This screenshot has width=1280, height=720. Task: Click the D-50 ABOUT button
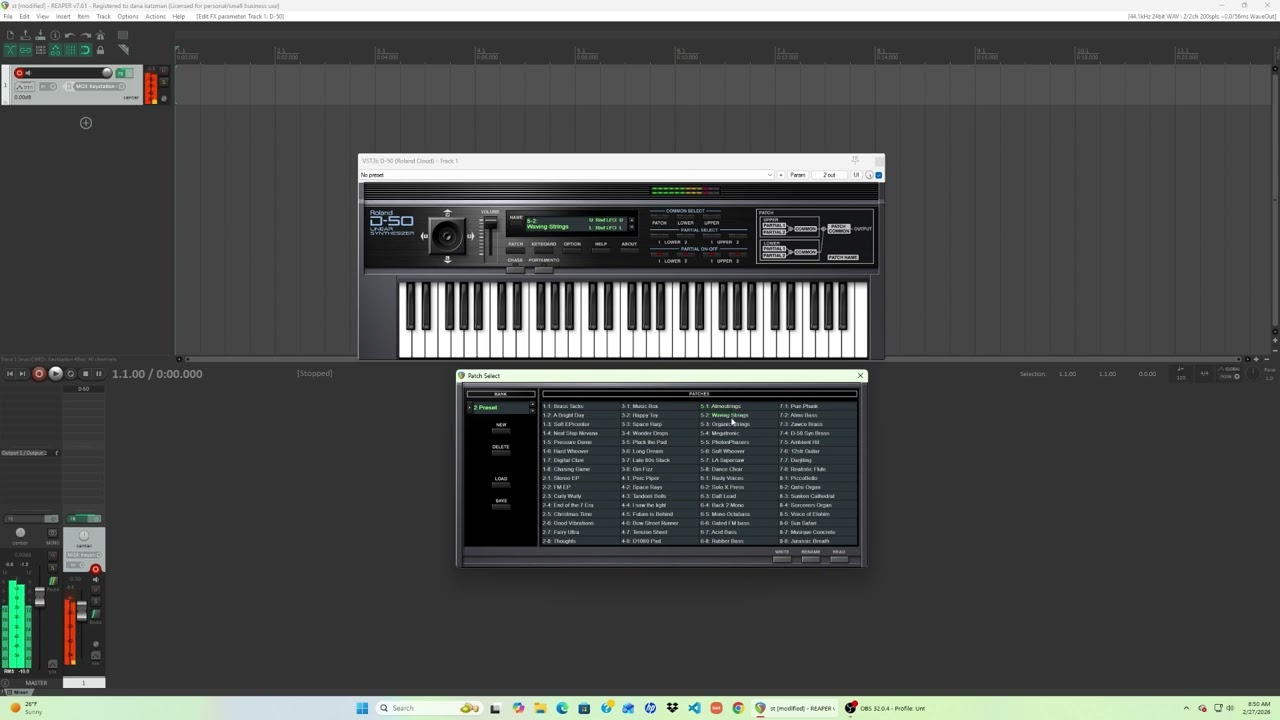(x=629, y=250)
